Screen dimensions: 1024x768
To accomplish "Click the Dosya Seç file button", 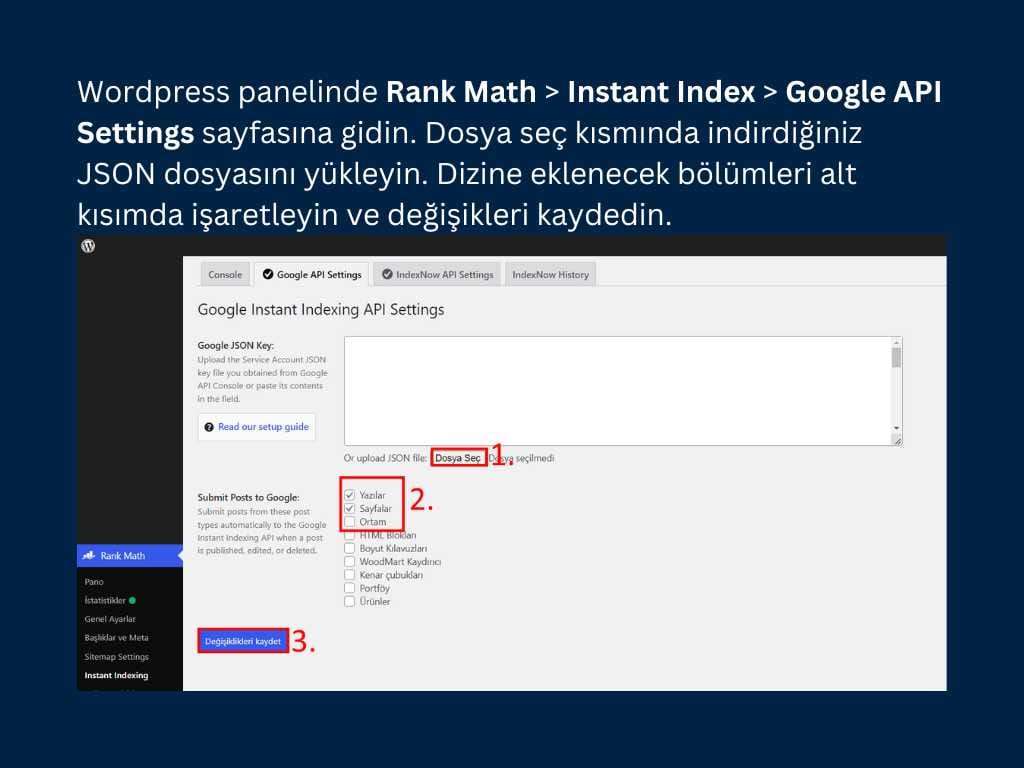I will [458, 458].
